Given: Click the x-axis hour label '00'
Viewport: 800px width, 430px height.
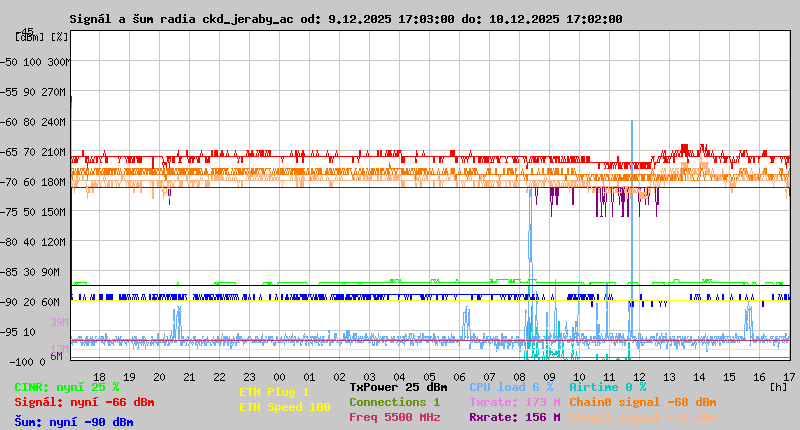Looking at the screenshot, I should click(x=279, y=377).
